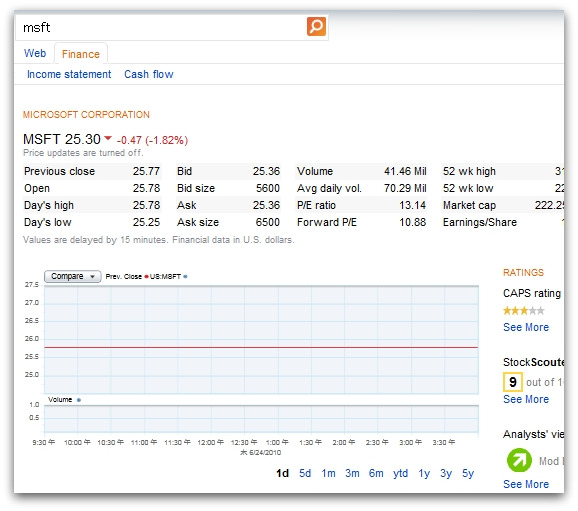The width and height of the screenshot is (578, 511).
Task: Select the ytd chart range
Action: (400, 473)
